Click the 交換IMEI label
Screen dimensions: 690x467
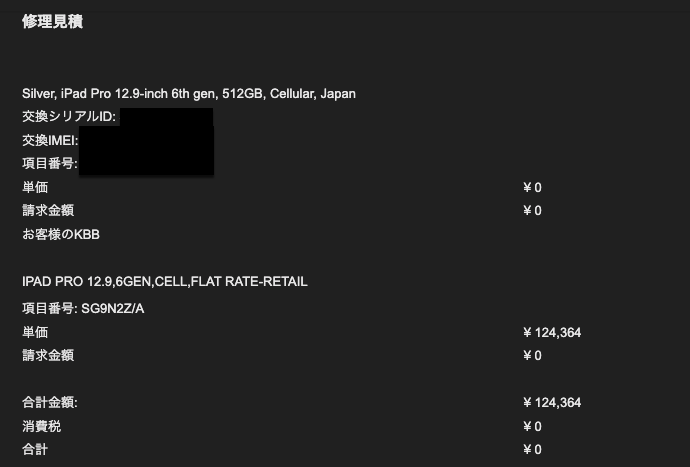tap(50, 140)
